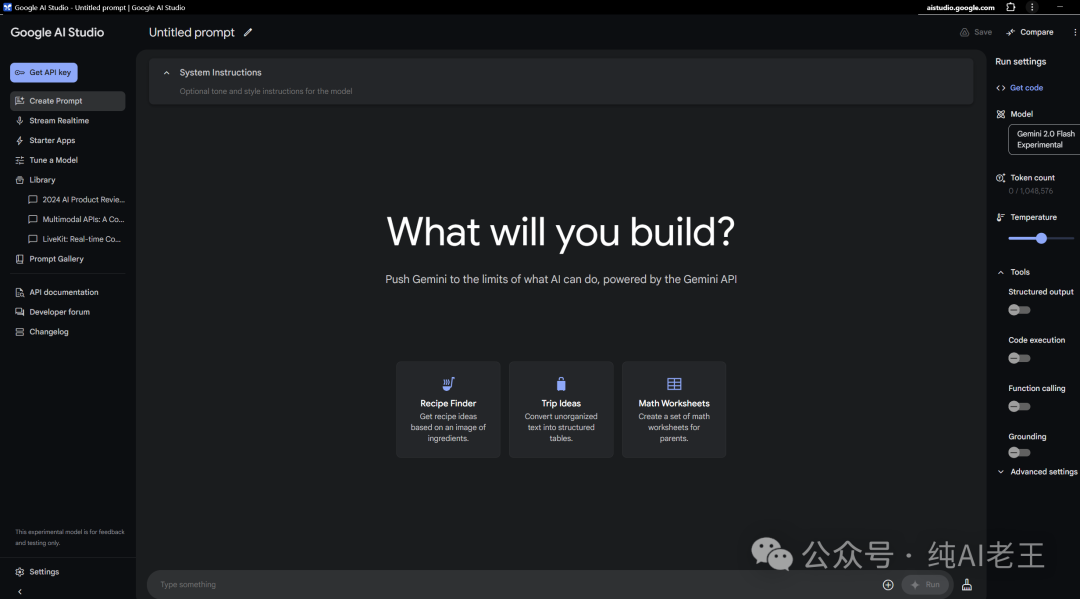This screenshot has height=599, width=1080.
Task: Click the API documentation icon
Action: point(19,293)
